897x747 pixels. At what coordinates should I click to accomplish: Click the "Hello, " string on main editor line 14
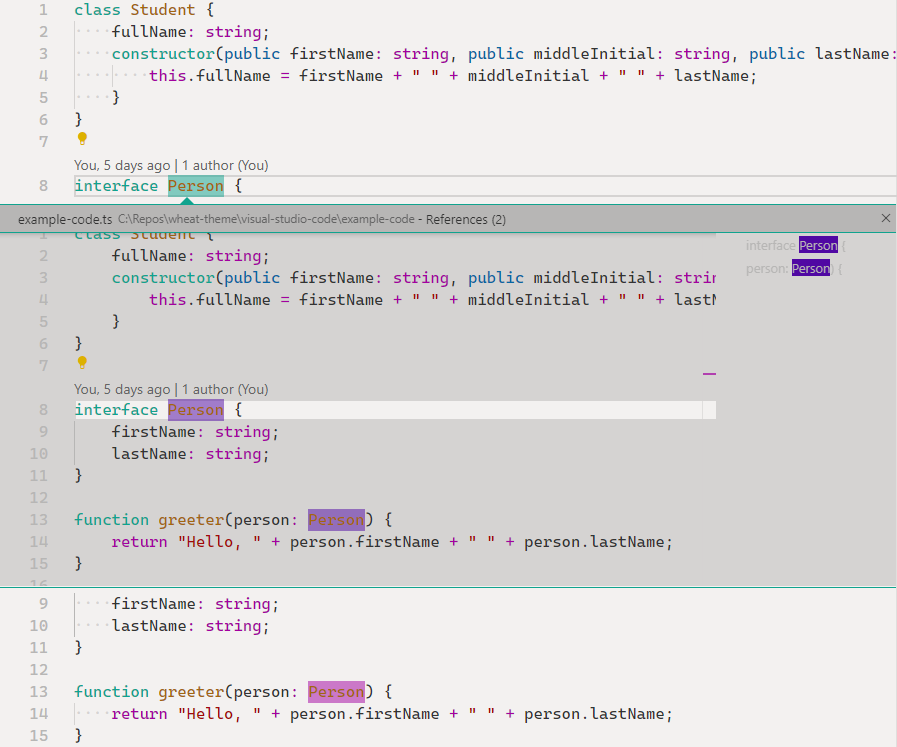(x=219, y=714)
